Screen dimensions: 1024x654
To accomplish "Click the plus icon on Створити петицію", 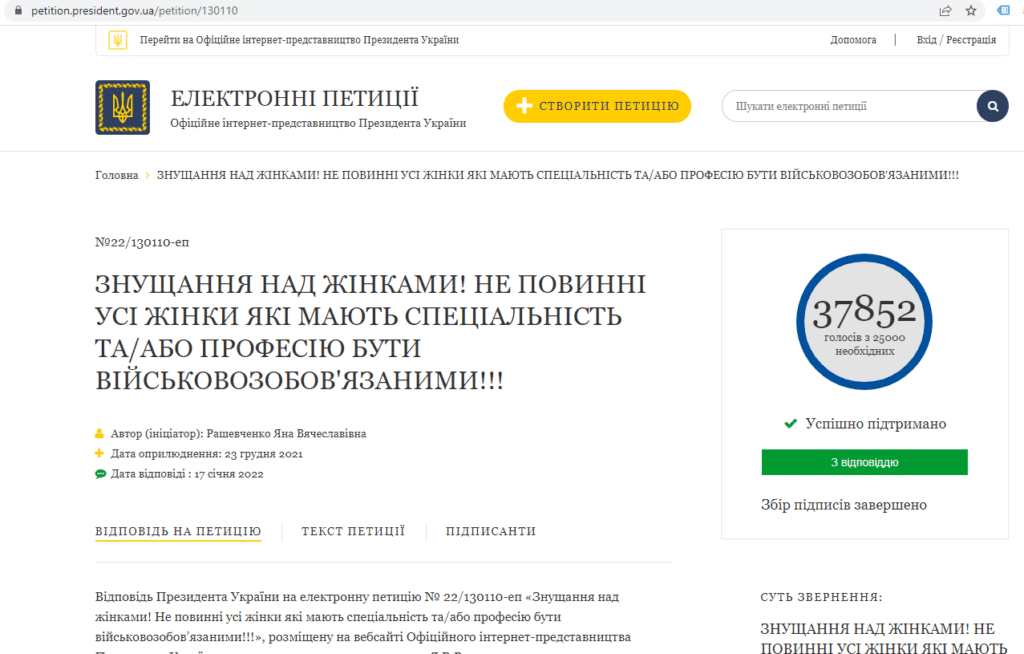I will coord(525,105).
